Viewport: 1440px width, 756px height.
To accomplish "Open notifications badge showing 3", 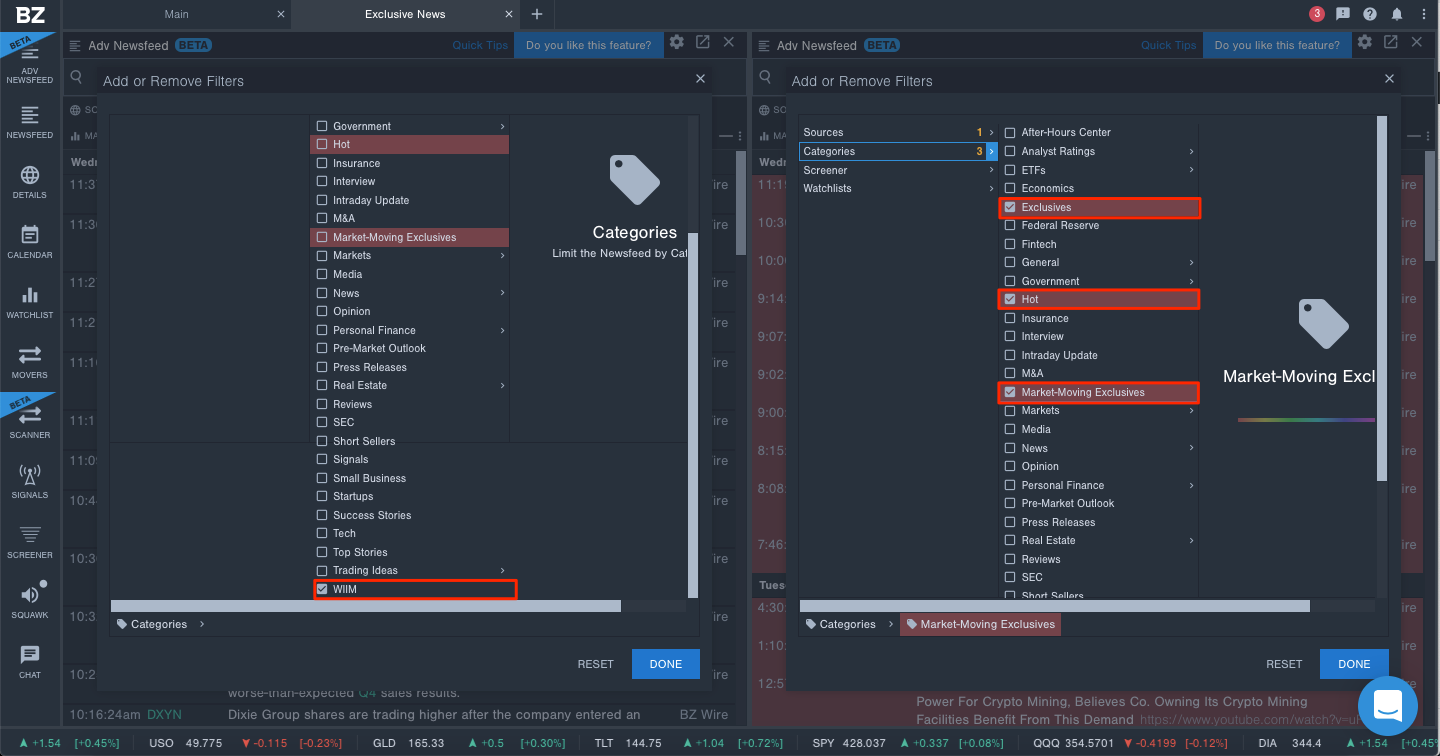I will [x=1317, y=14].
